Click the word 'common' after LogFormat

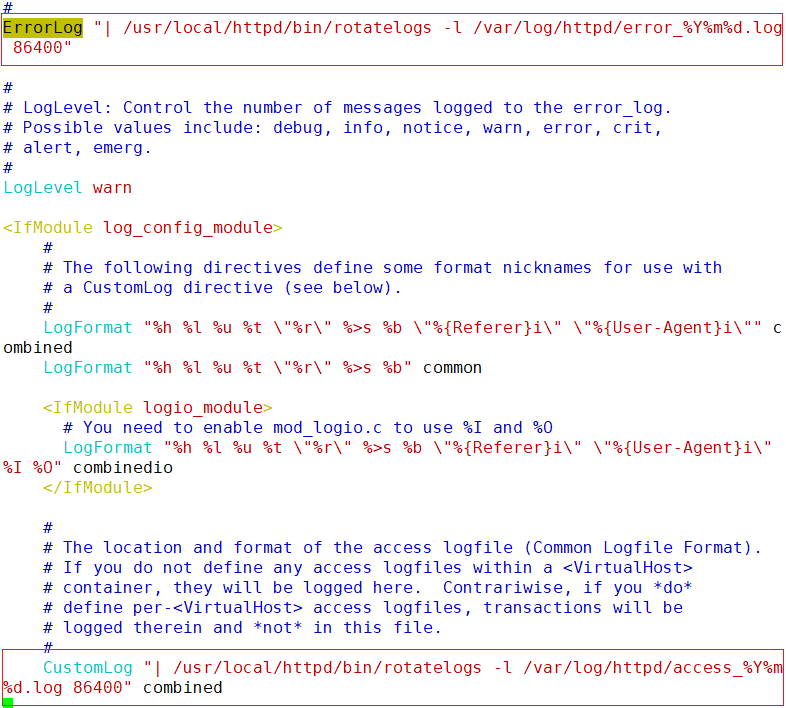(452, 368)
